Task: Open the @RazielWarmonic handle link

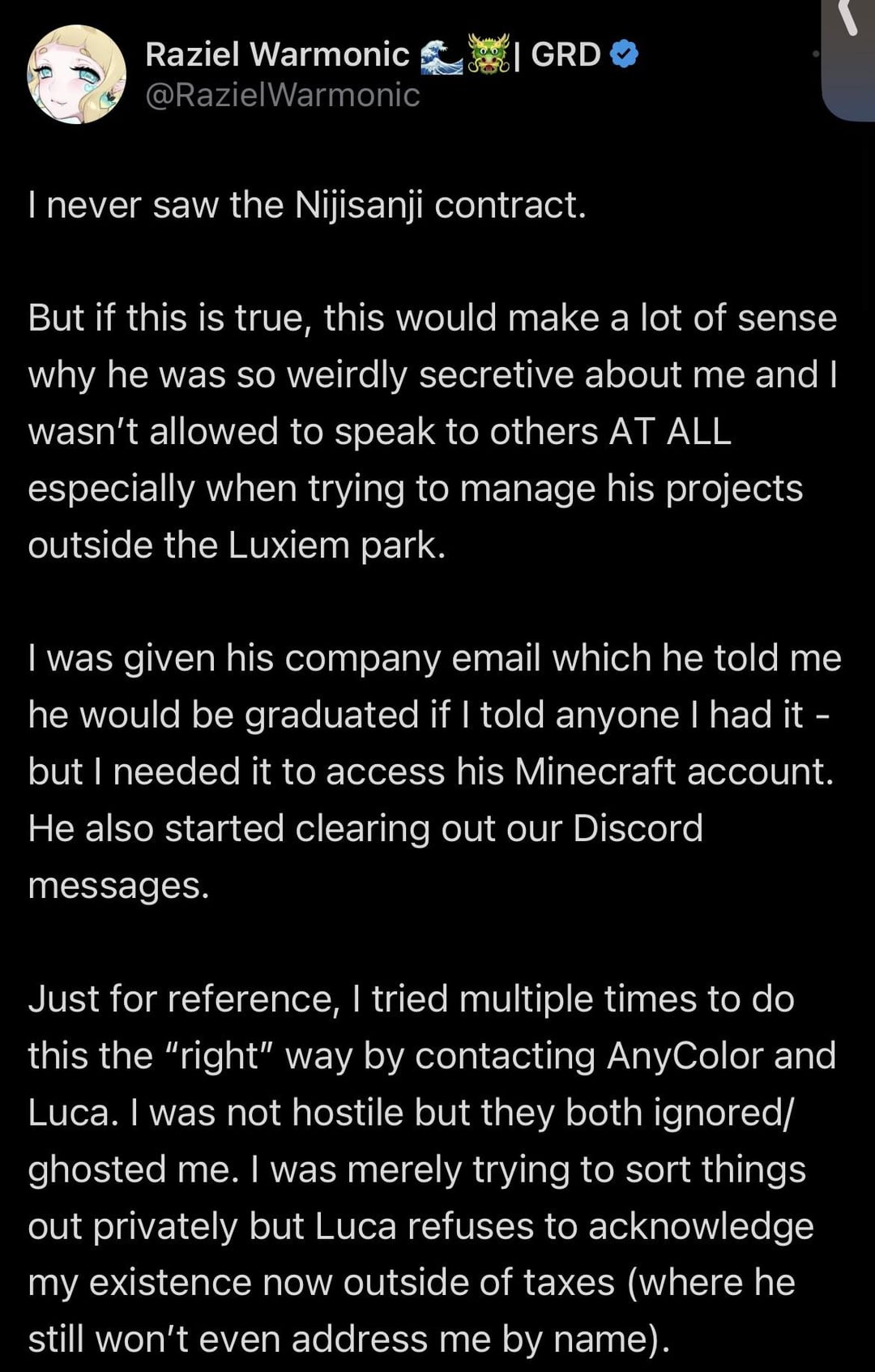Action: coord(282,96)
